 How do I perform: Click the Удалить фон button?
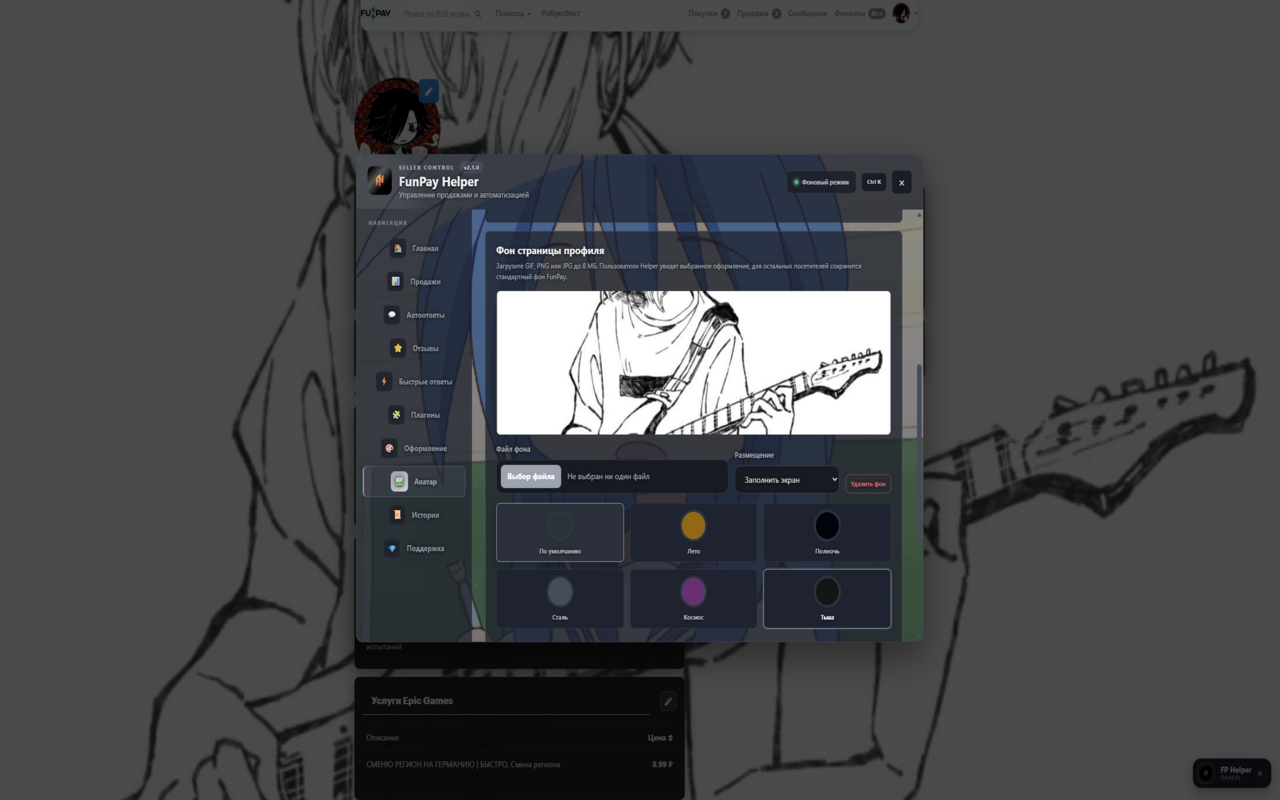pos(868,484)
